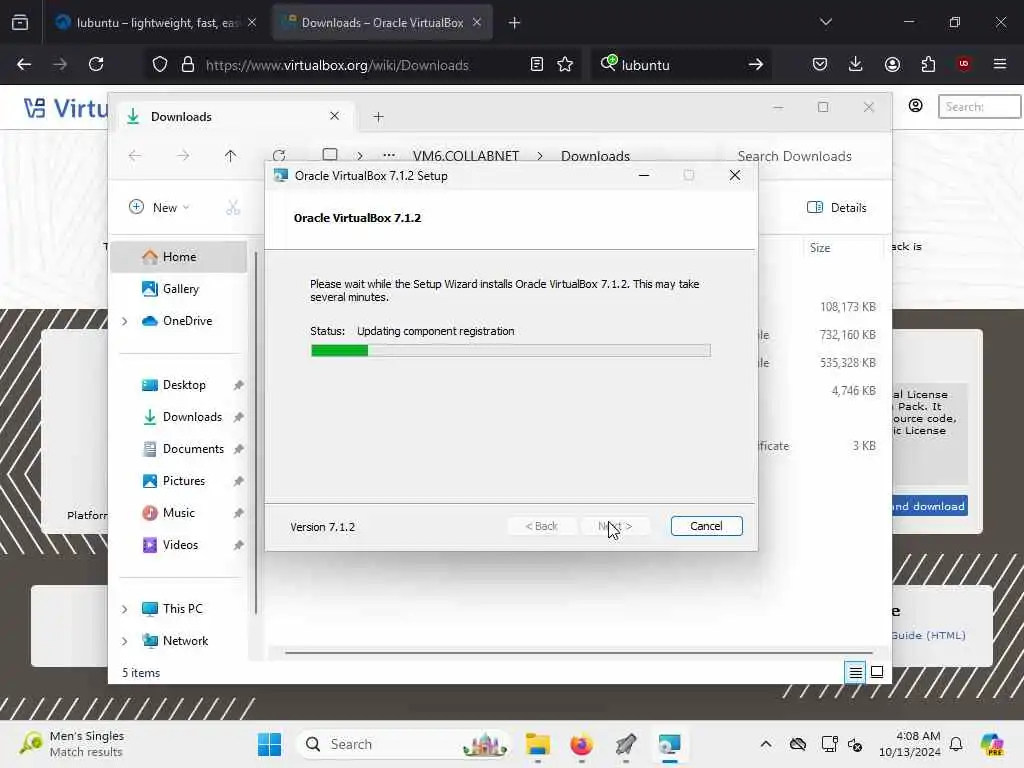Image resolution: width=1024 pixels, height=768 pixels.
Task: Click the site security shield icon
Action: pos(160,64)
